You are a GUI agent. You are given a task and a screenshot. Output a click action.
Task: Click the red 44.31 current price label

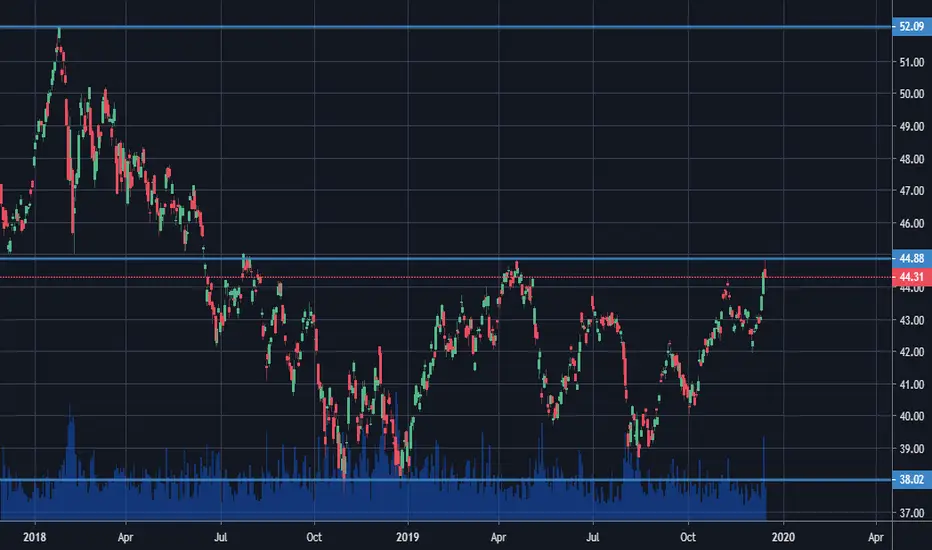tap(912, 277)
